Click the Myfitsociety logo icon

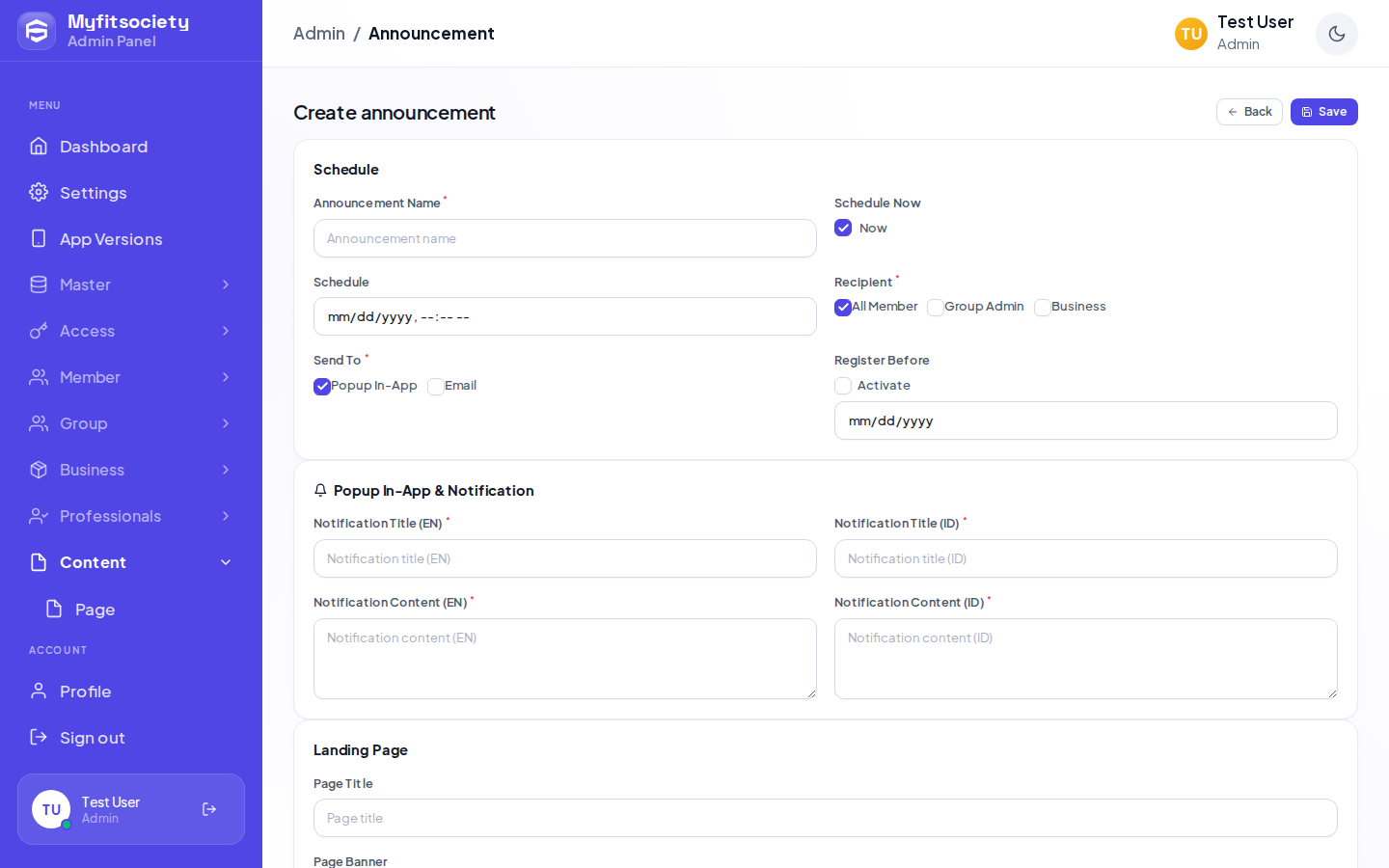(x=37, y=31)
